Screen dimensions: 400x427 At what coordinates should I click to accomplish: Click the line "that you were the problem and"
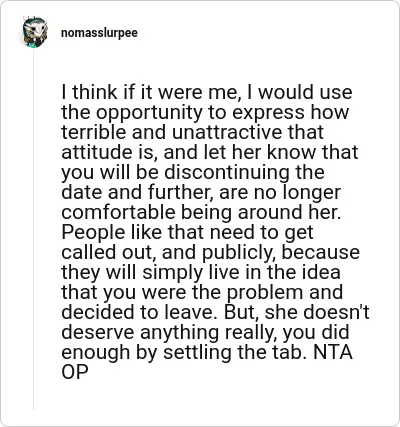(202, 292)
